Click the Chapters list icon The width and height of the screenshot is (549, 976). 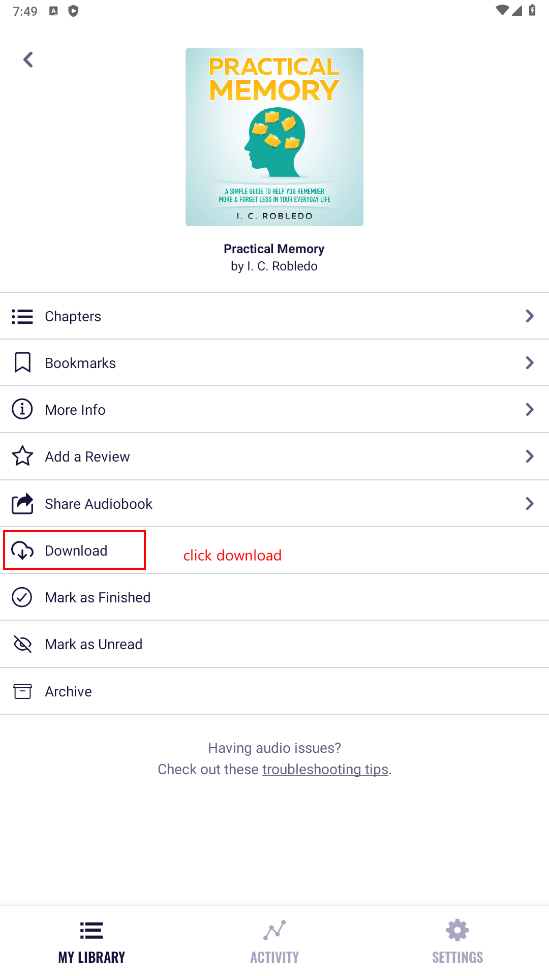(x=22, y=316)
